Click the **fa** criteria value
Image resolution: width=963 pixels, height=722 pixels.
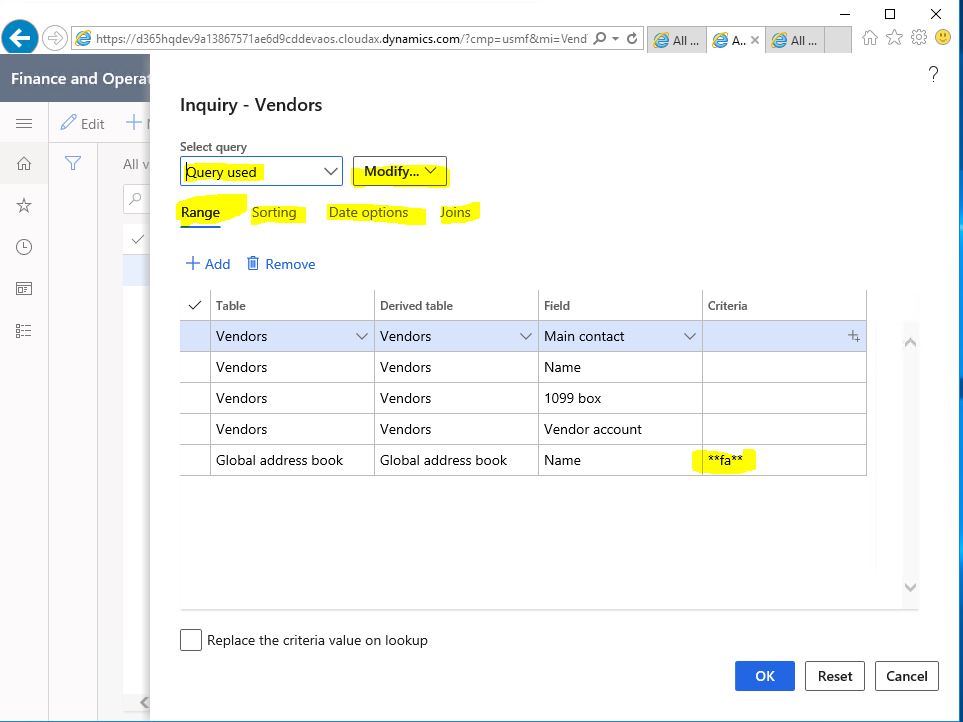point(725,460)
